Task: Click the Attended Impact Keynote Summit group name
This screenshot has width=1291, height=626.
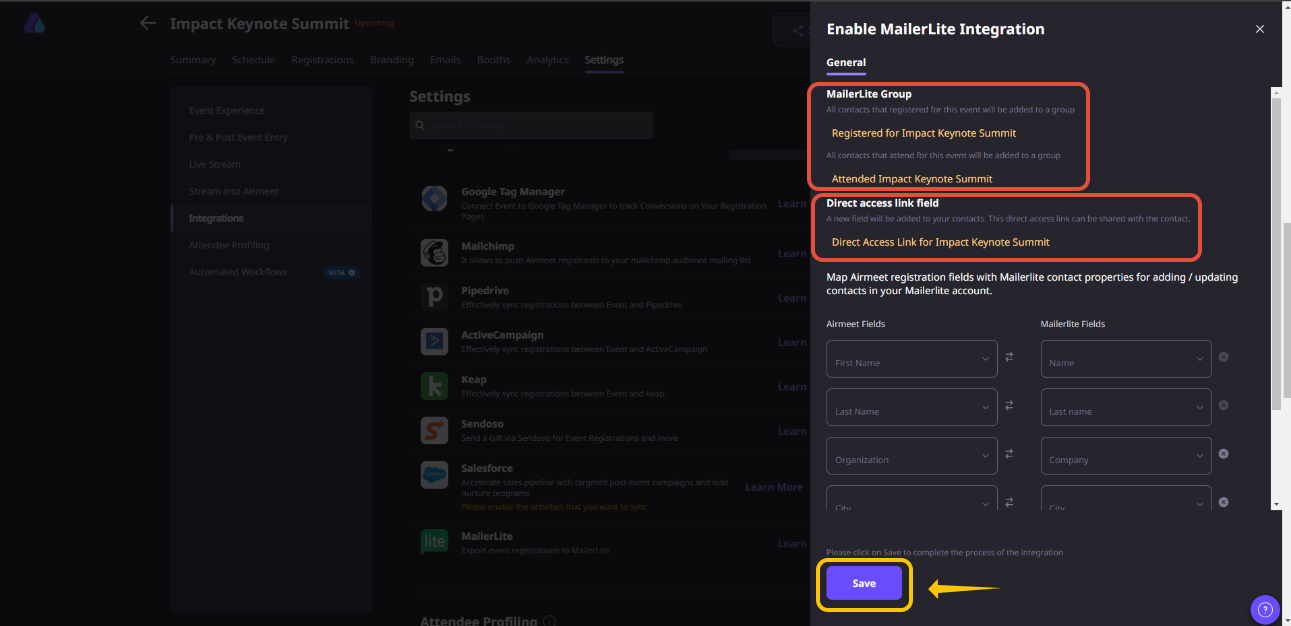Action: pyautogui.click(x=912, y=179)
